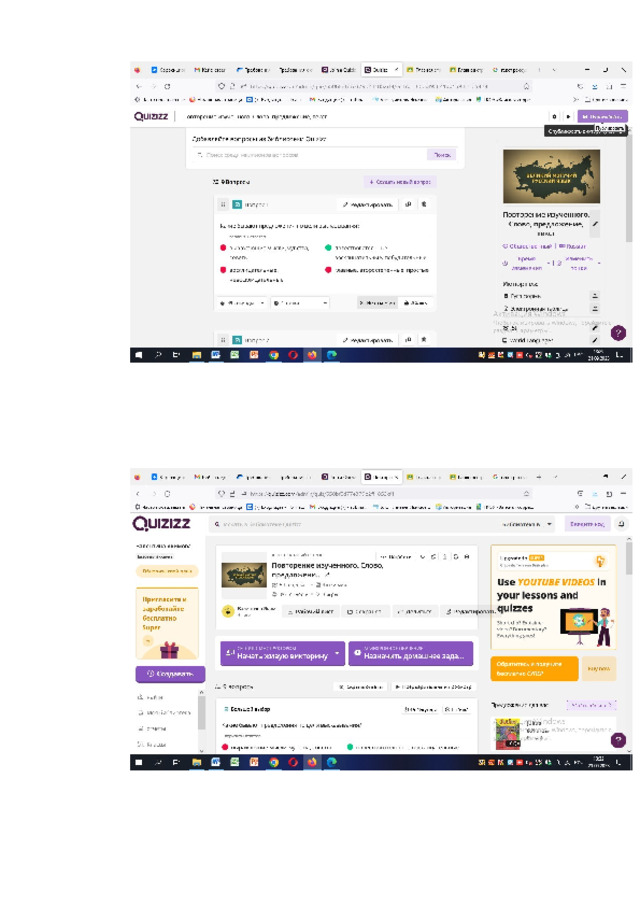Click the orange upgrade button under the promo banner
Screen dimensions: 640x906
[x=534, y=669]
